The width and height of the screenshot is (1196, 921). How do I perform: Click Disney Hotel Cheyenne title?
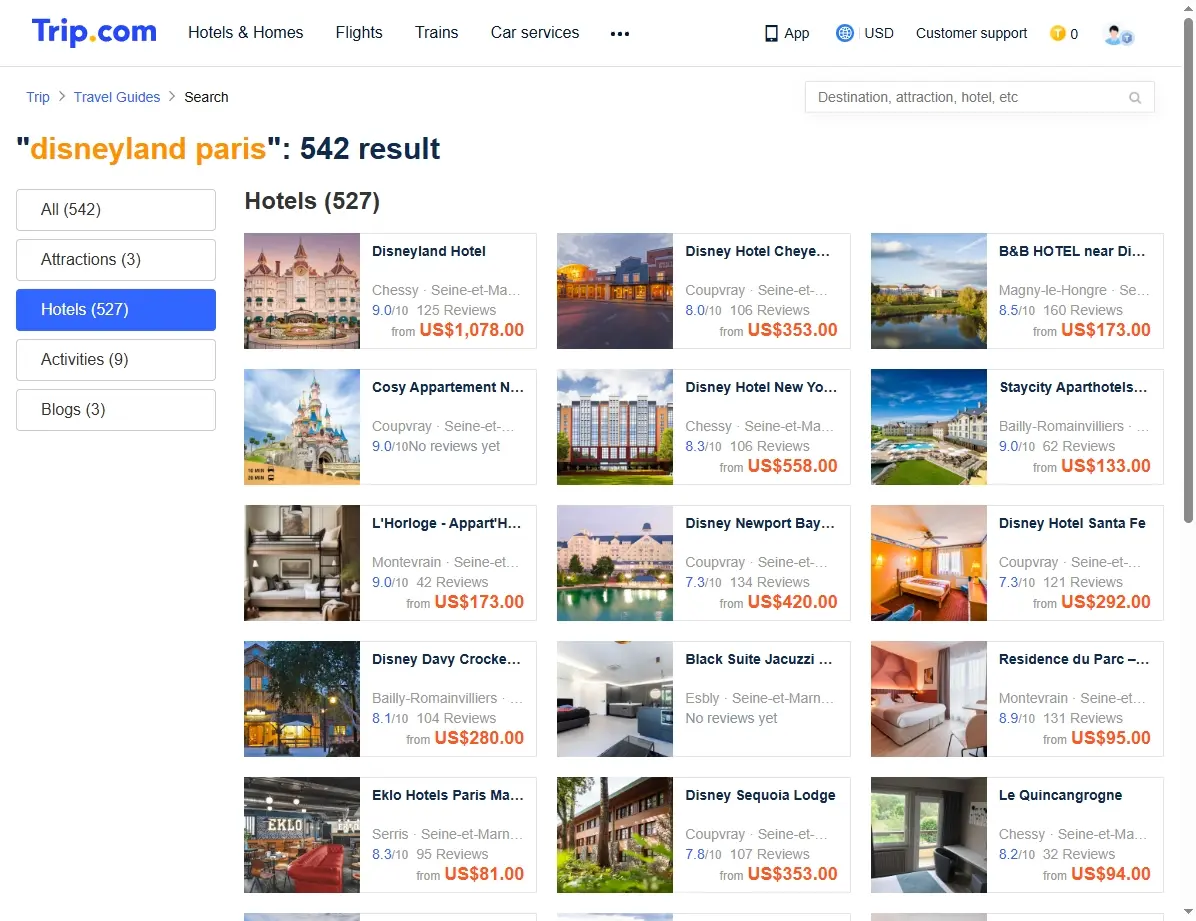tap(757, 251)
